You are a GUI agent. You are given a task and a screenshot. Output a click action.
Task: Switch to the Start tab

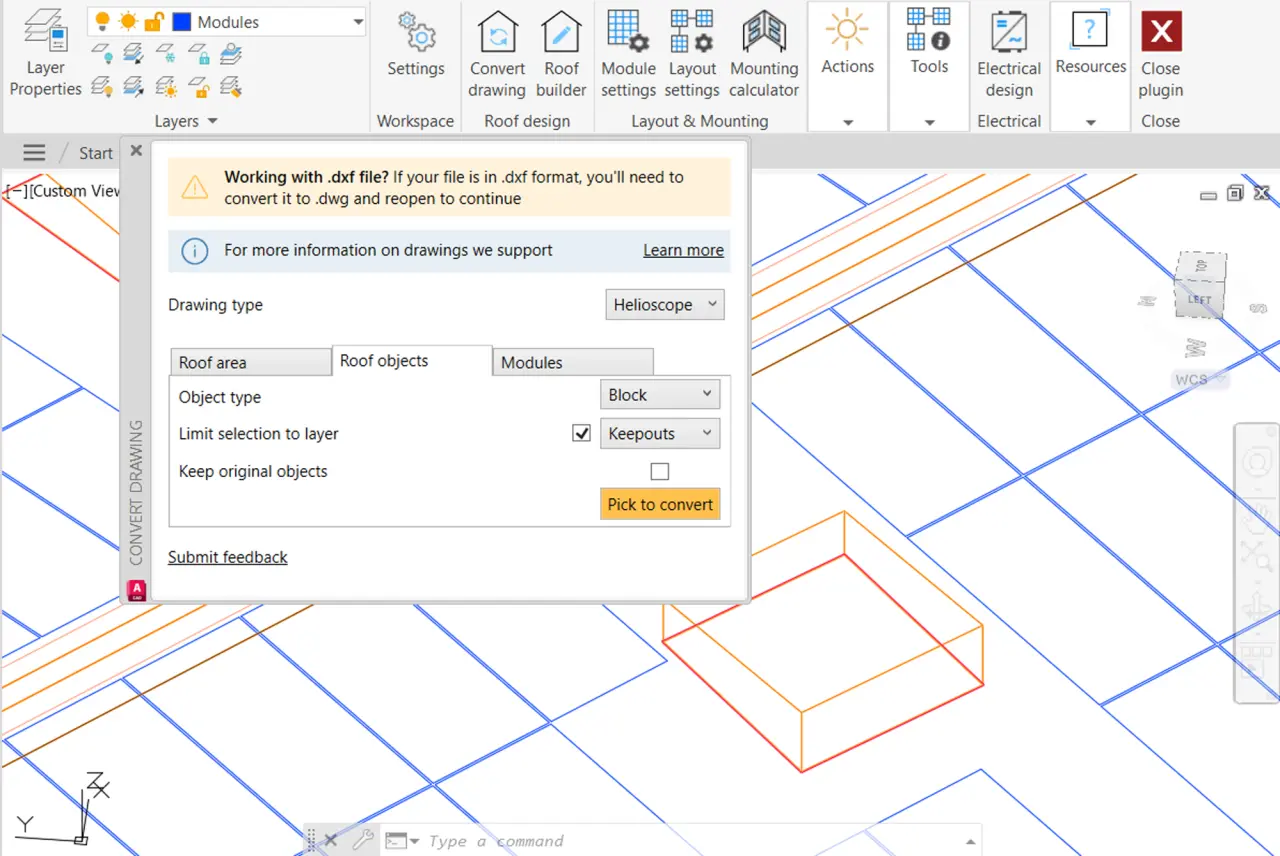tap(96, 153)
